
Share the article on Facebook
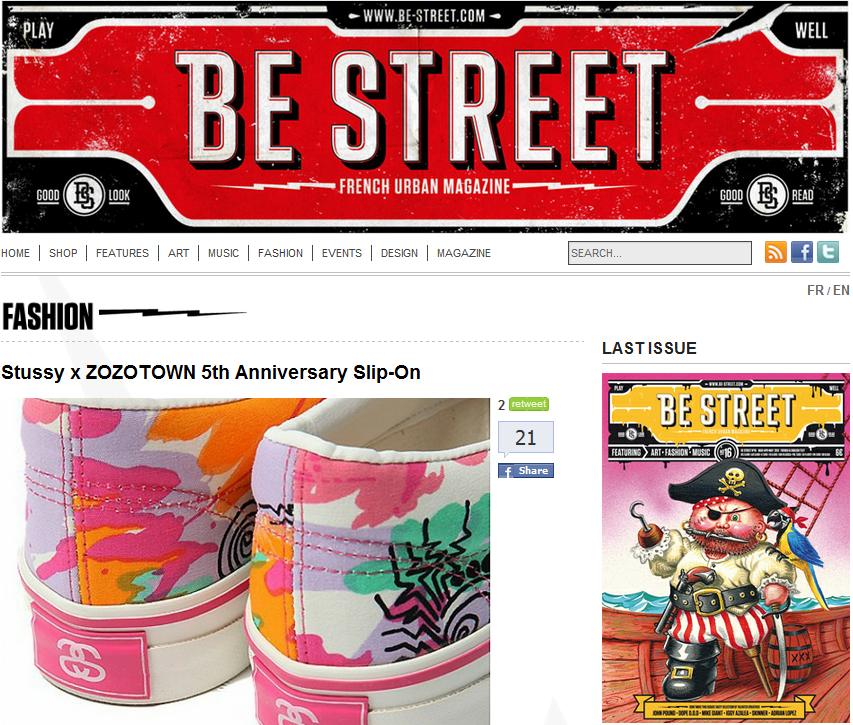tap(526, 470)
